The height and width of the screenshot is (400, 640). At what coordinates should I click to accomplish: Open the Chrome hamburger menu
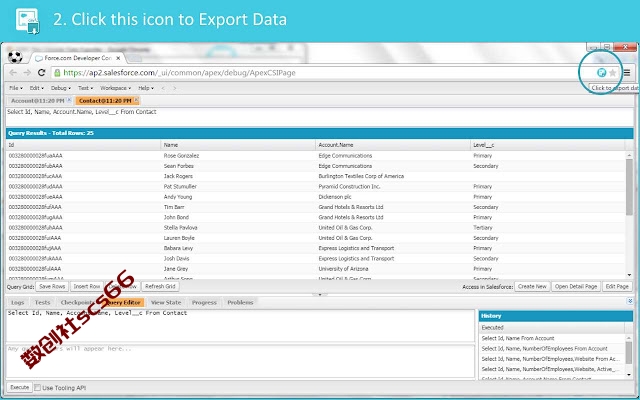pos(627,73)
